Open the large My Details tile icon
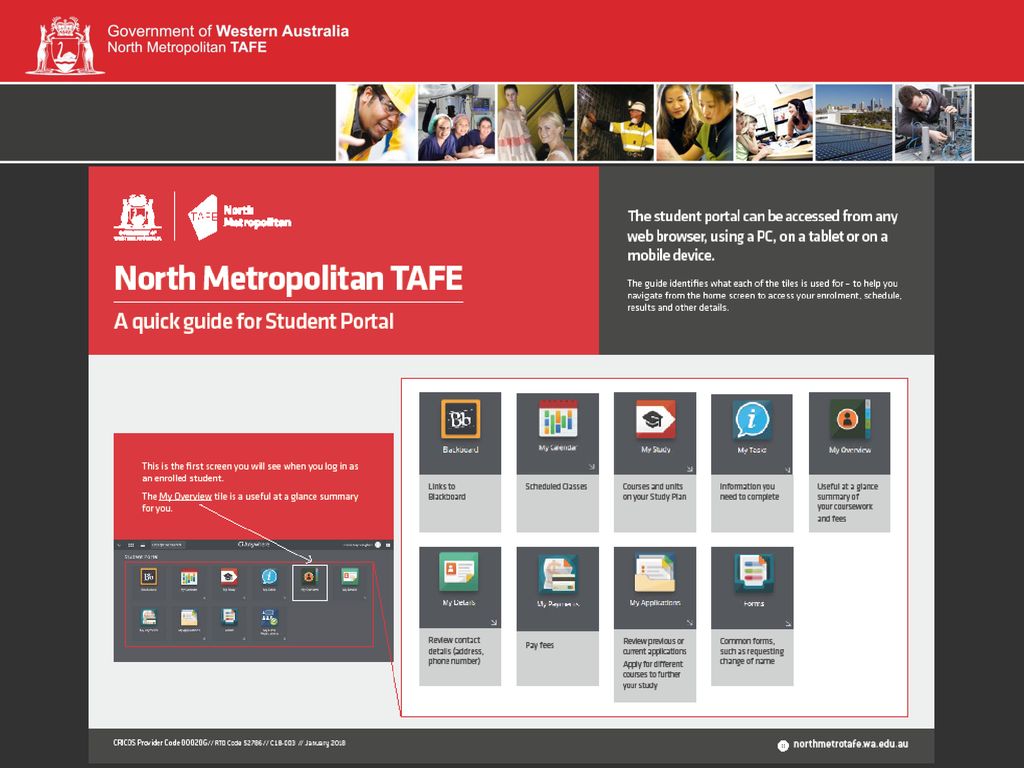 tap(458, 572)
